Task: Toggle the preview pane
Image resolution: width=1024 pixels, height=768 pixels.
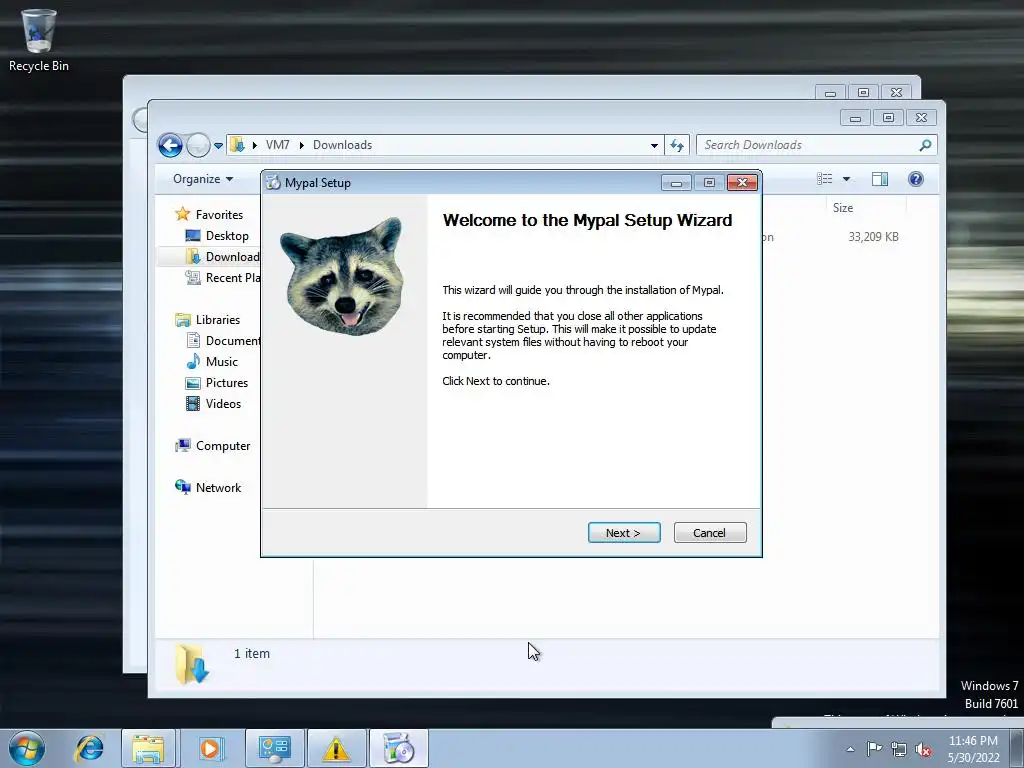Action: [880, 179]
